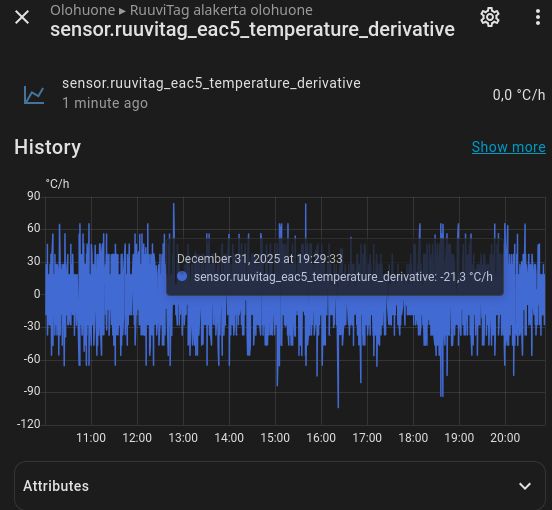
Task: Click RuuviTag alakerta olohuone breadcrumb
Action: tap(221, 10)
